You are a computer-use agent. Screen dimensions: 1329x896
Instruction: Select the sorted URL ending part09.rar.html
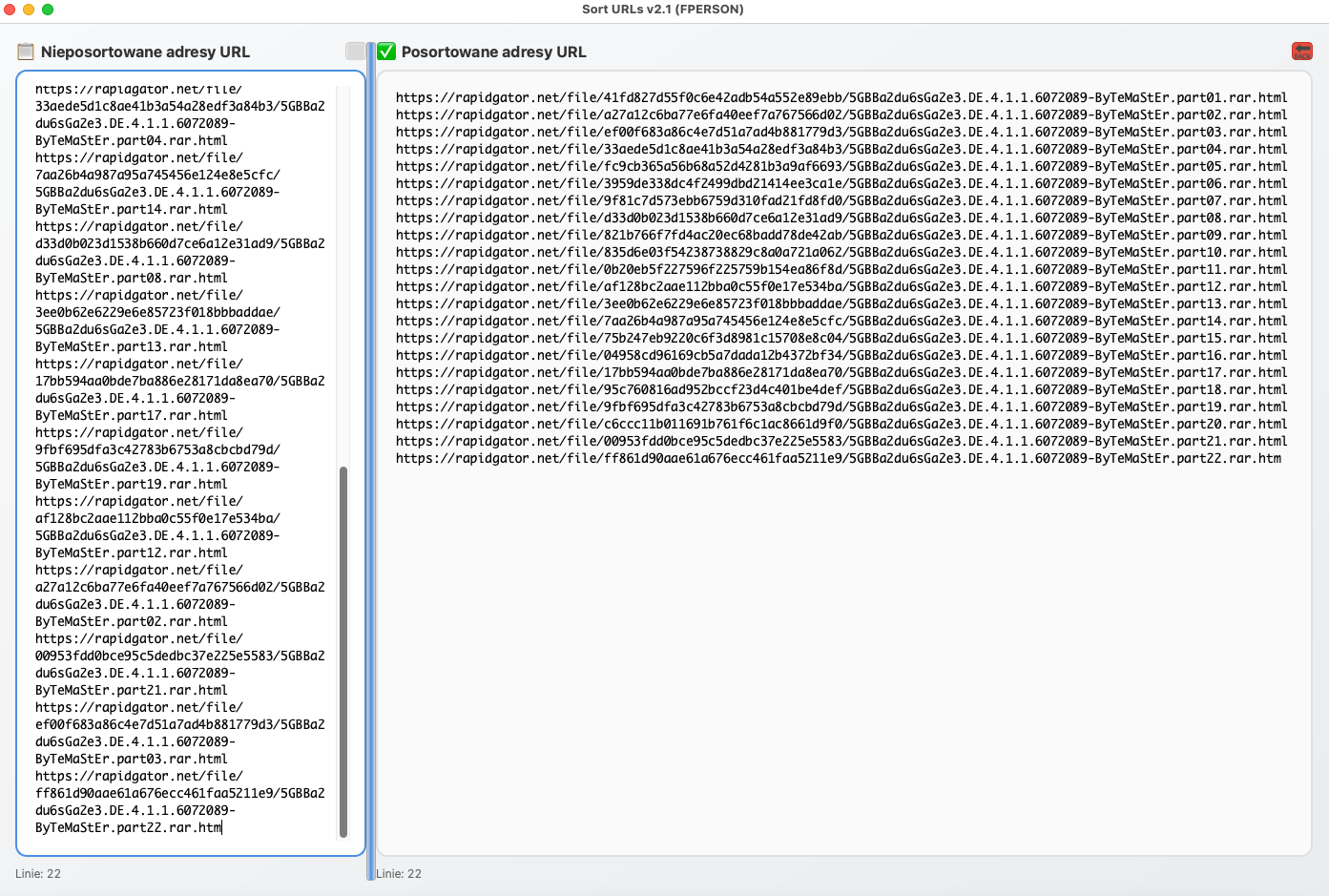pyautogui.click(x=841, y=235)
